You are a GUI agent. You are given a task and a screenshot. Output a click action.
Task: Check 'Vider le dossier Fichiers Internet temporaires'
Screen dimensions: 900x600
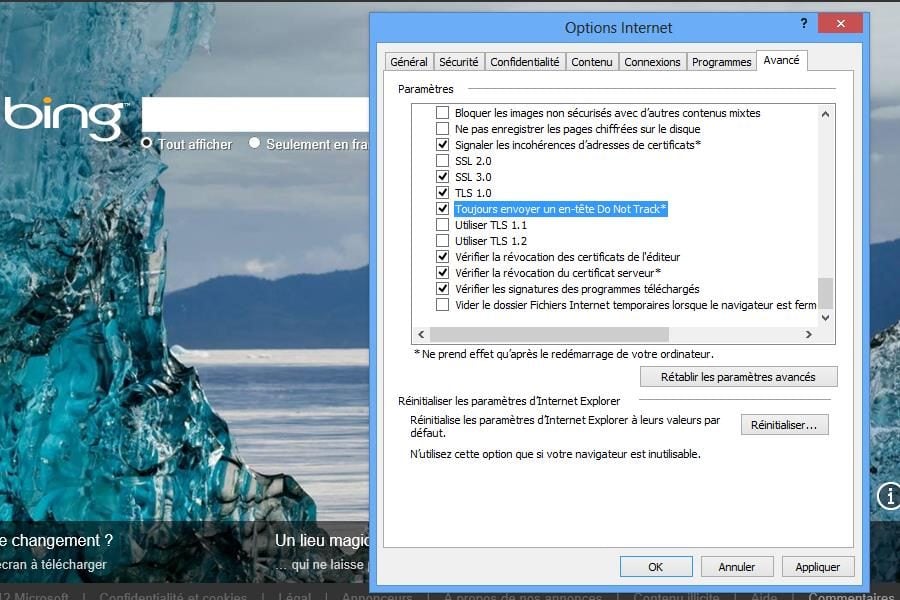click(x=443, y=305)
